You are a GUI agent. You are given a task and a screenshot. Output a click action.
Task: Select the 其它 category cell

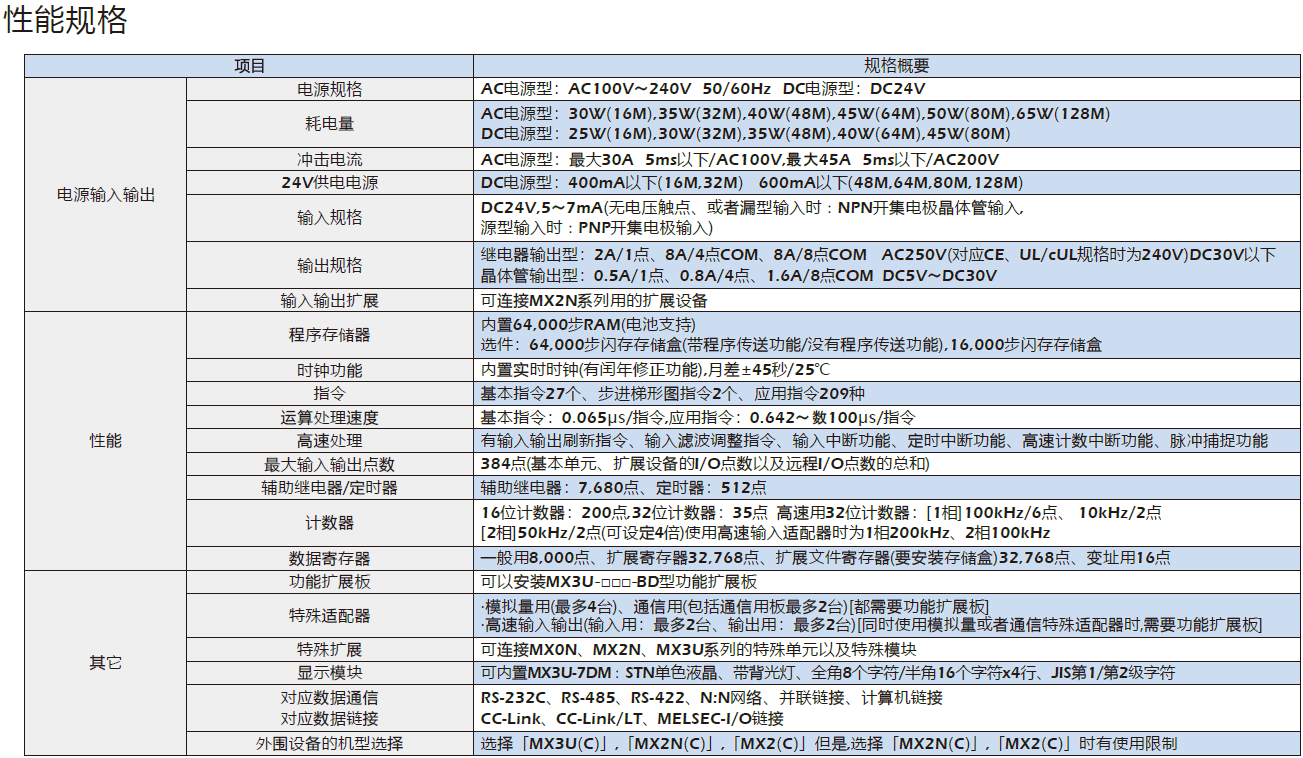coord(106,663)
